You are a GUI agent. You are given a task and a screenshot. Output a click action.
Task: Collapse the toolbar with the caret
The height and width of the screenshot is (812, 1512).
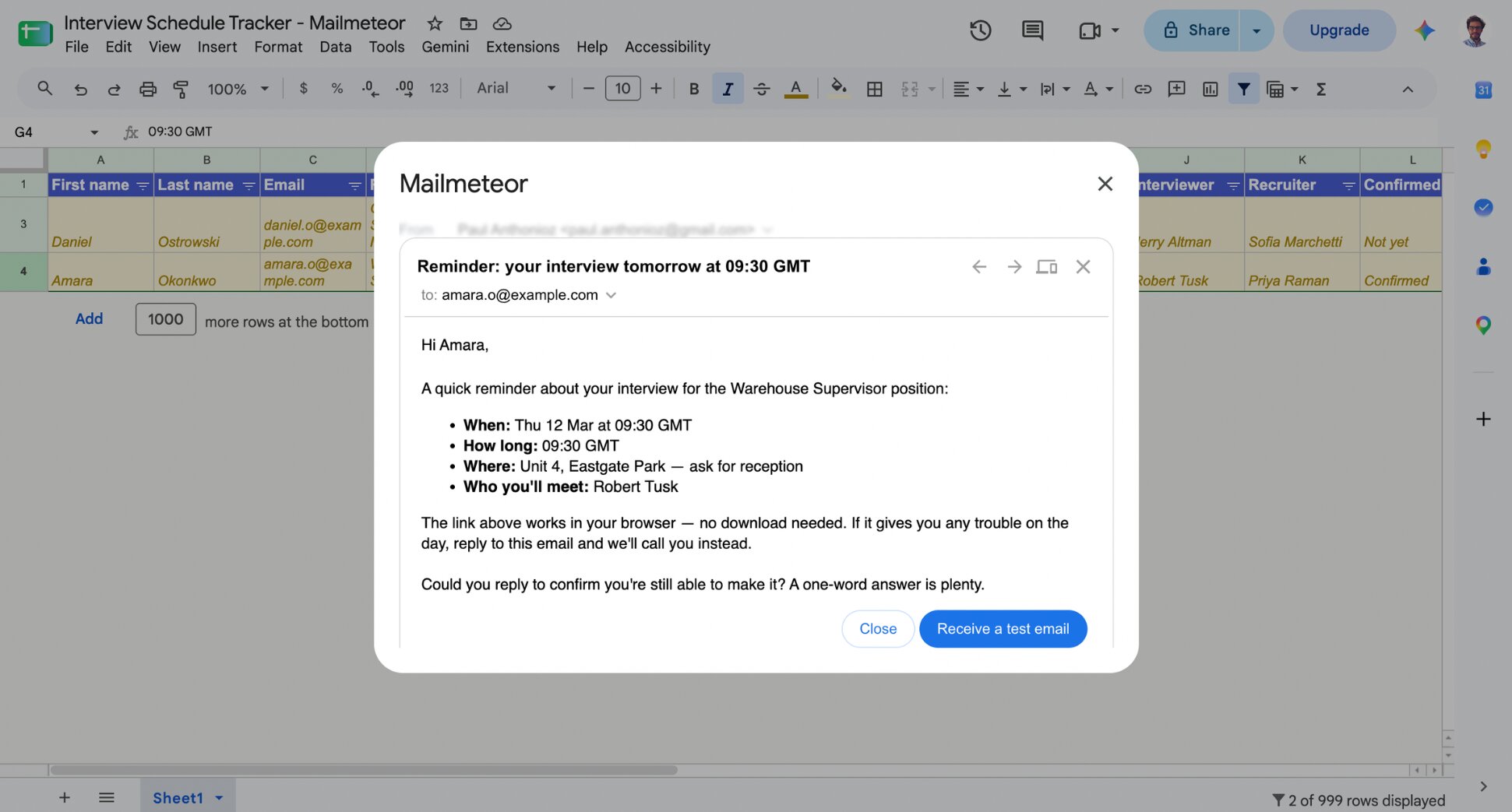tap(1408, 89)
